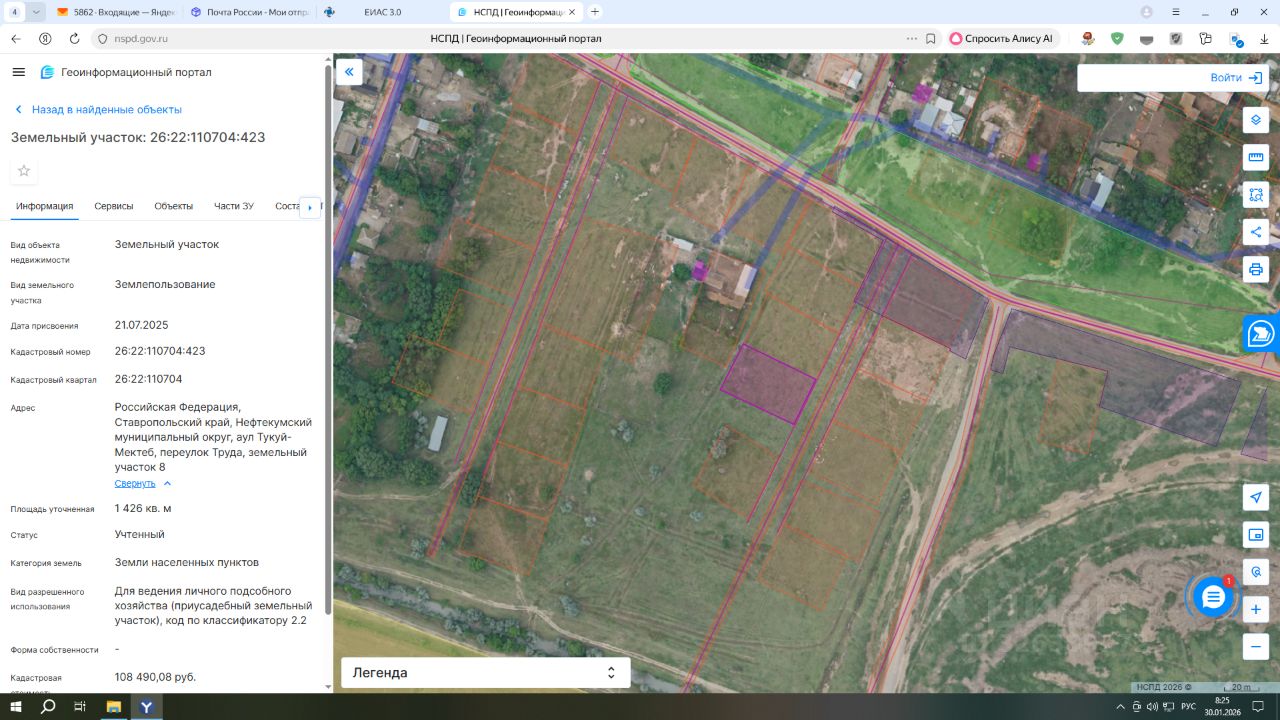Open the Windows Start menu
The height and width of the screenshot is (720, 1280).
click(16, 706)
